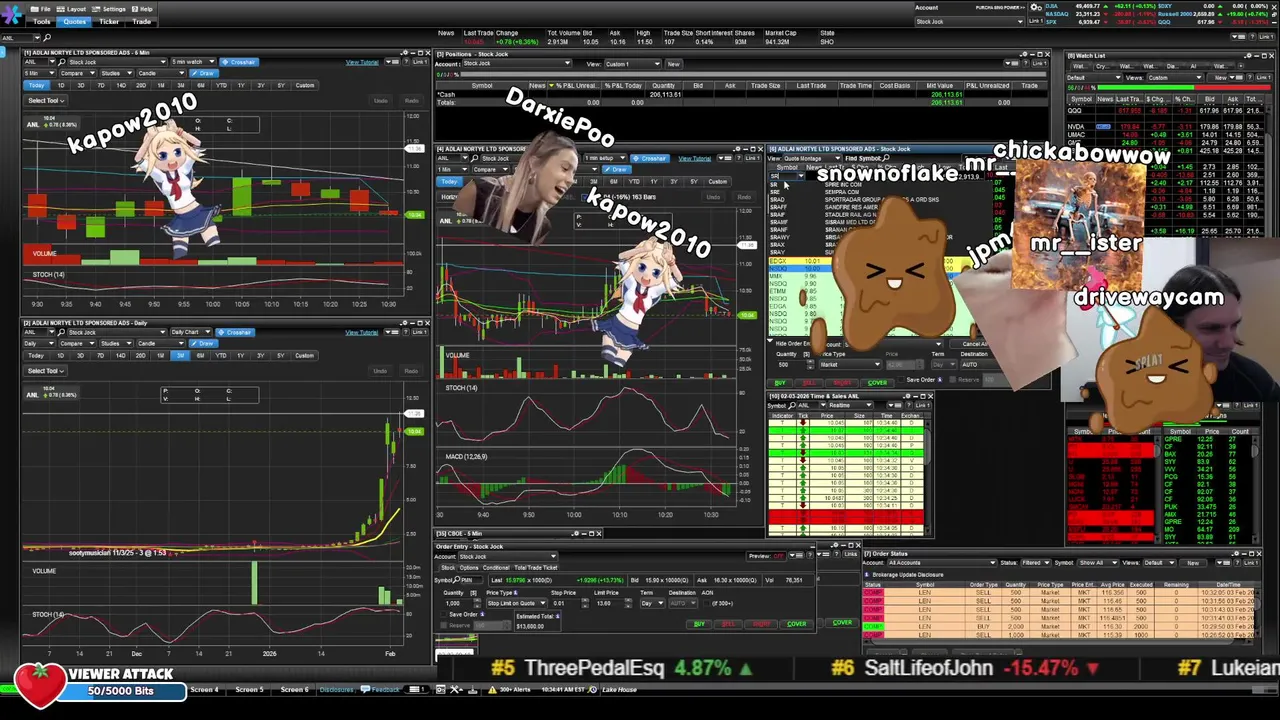
Task: Click Redo in the 5 Min chart
Action: [411, 100]
